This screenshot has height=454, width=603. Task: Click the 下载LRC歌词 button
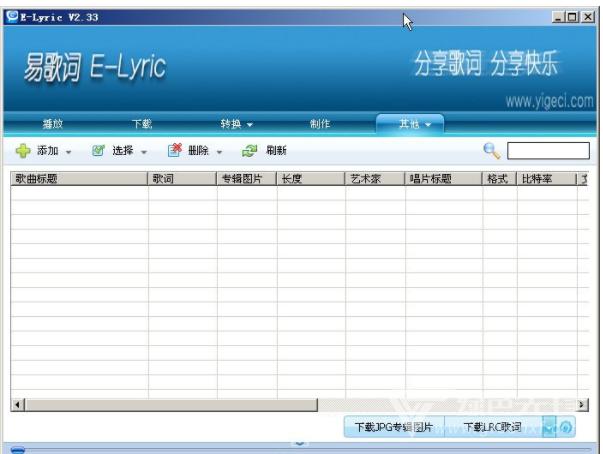coord(493,427)
